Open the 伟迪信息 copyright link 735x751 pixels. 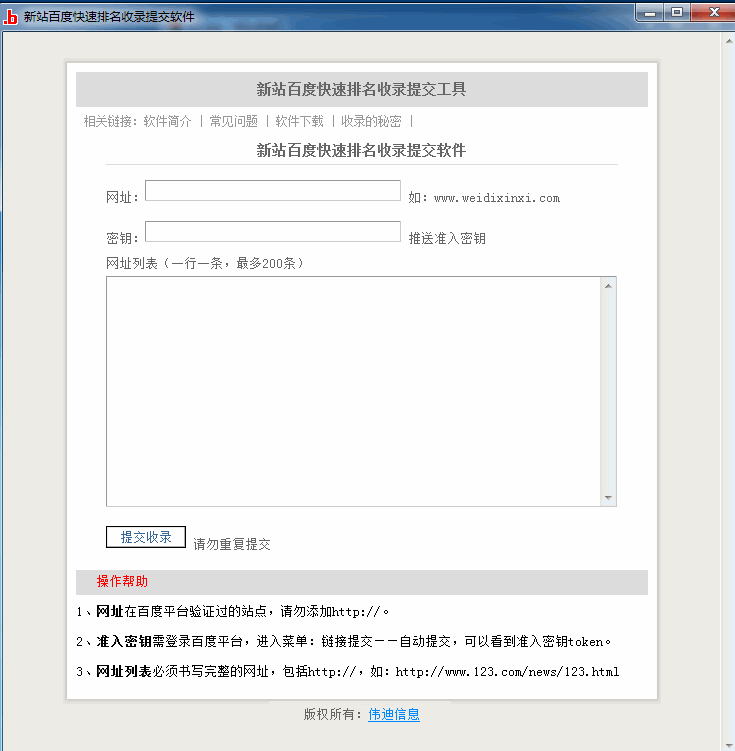(x=394, y=714)
